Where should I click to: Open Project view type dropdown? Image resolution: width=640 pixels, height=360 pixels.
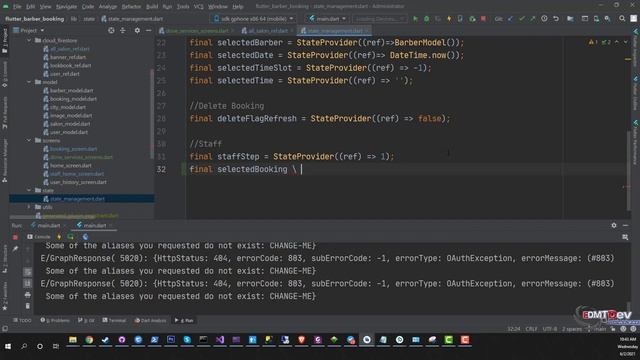tap(29, 30)
